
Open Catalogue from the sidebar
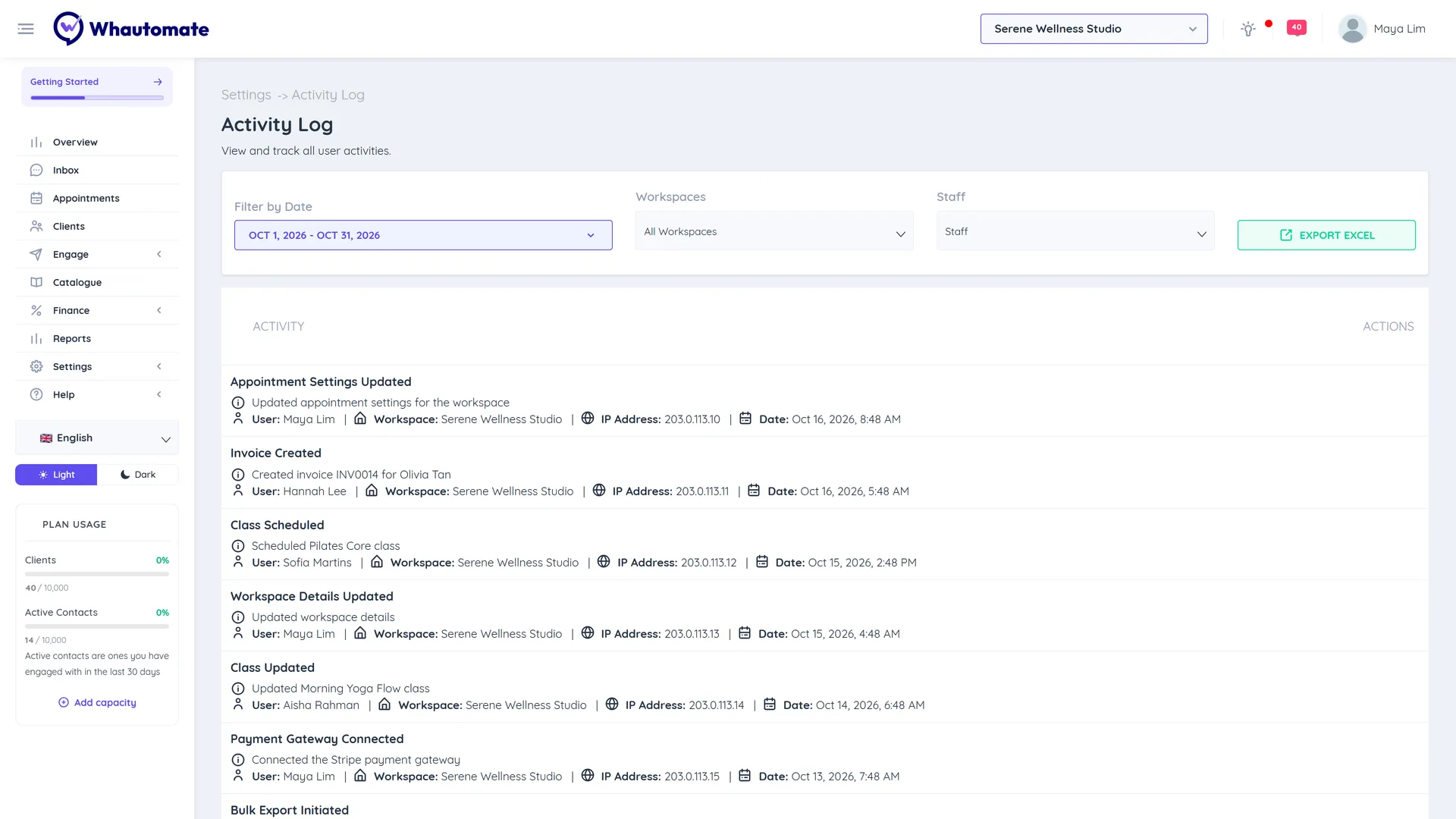point(97,283)
